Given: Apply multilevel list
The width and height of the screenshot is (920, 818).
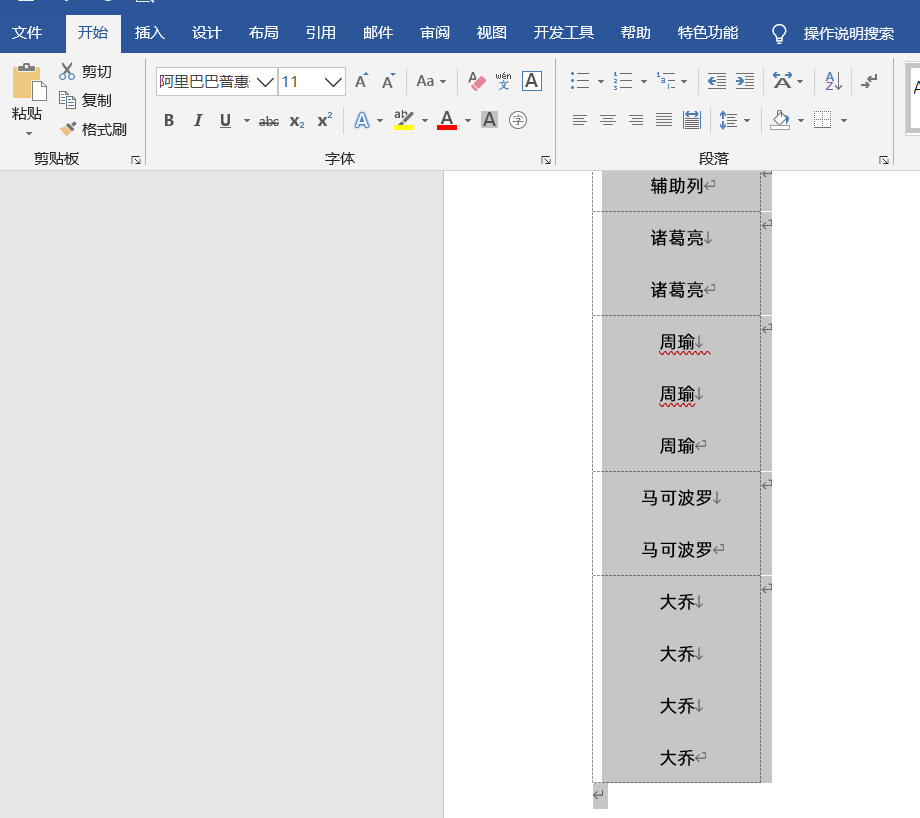Looking at the screenshot, I should [x=665, y=81].
